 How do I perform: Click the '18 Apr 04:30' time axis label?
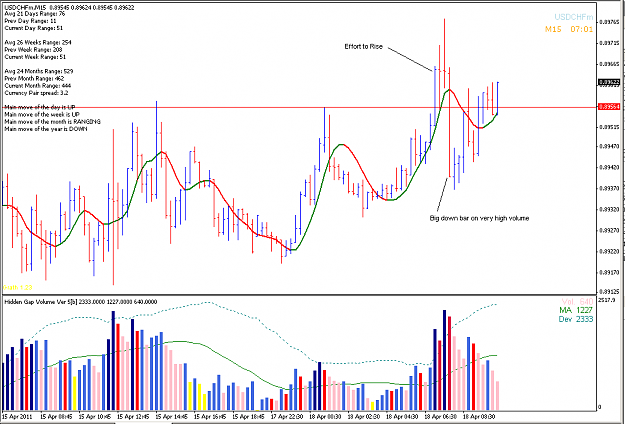point(401,416)
